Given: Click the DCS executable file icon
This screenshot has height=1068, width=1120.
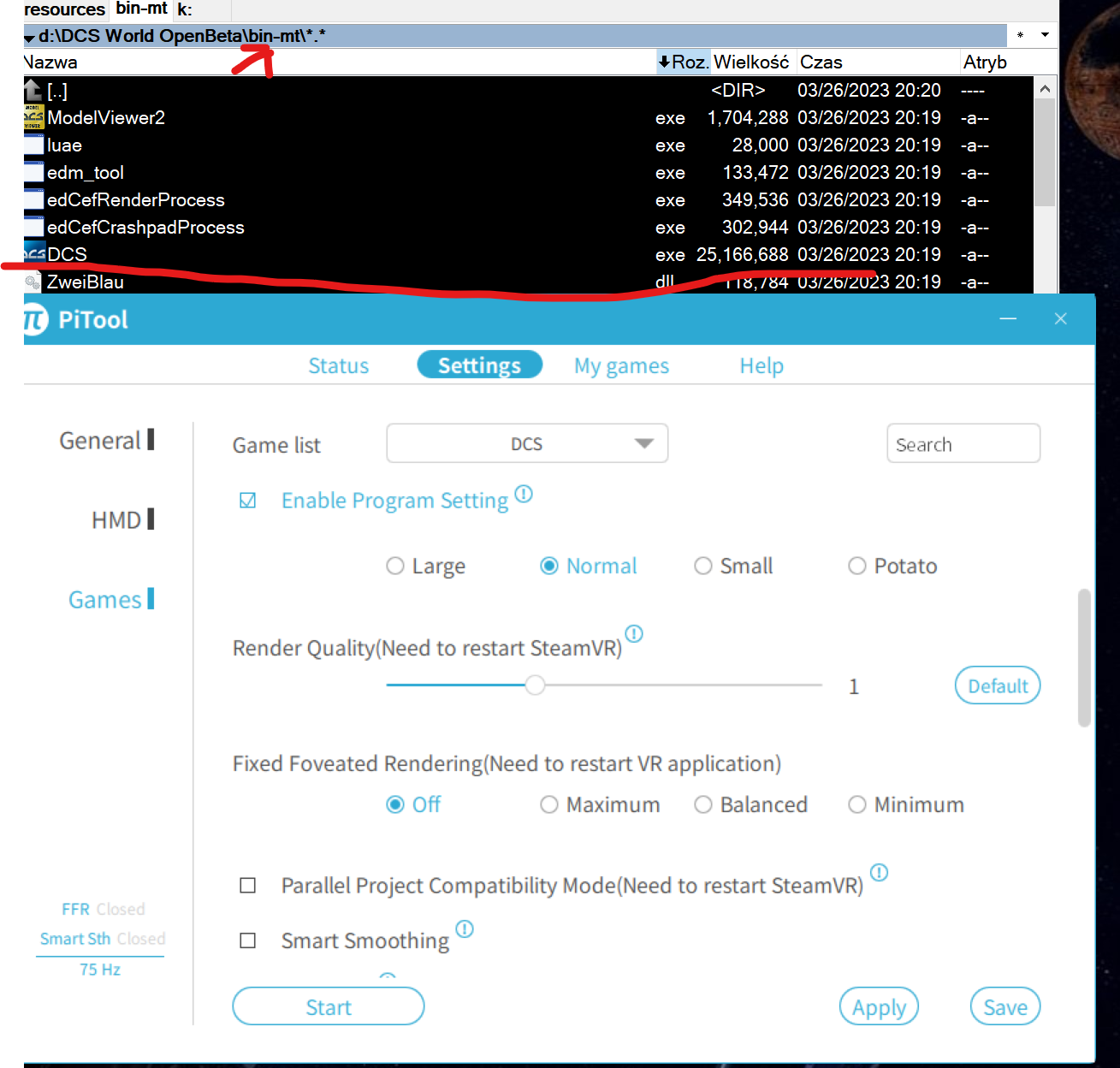Looking at the screenshot, I should point(34,254).
